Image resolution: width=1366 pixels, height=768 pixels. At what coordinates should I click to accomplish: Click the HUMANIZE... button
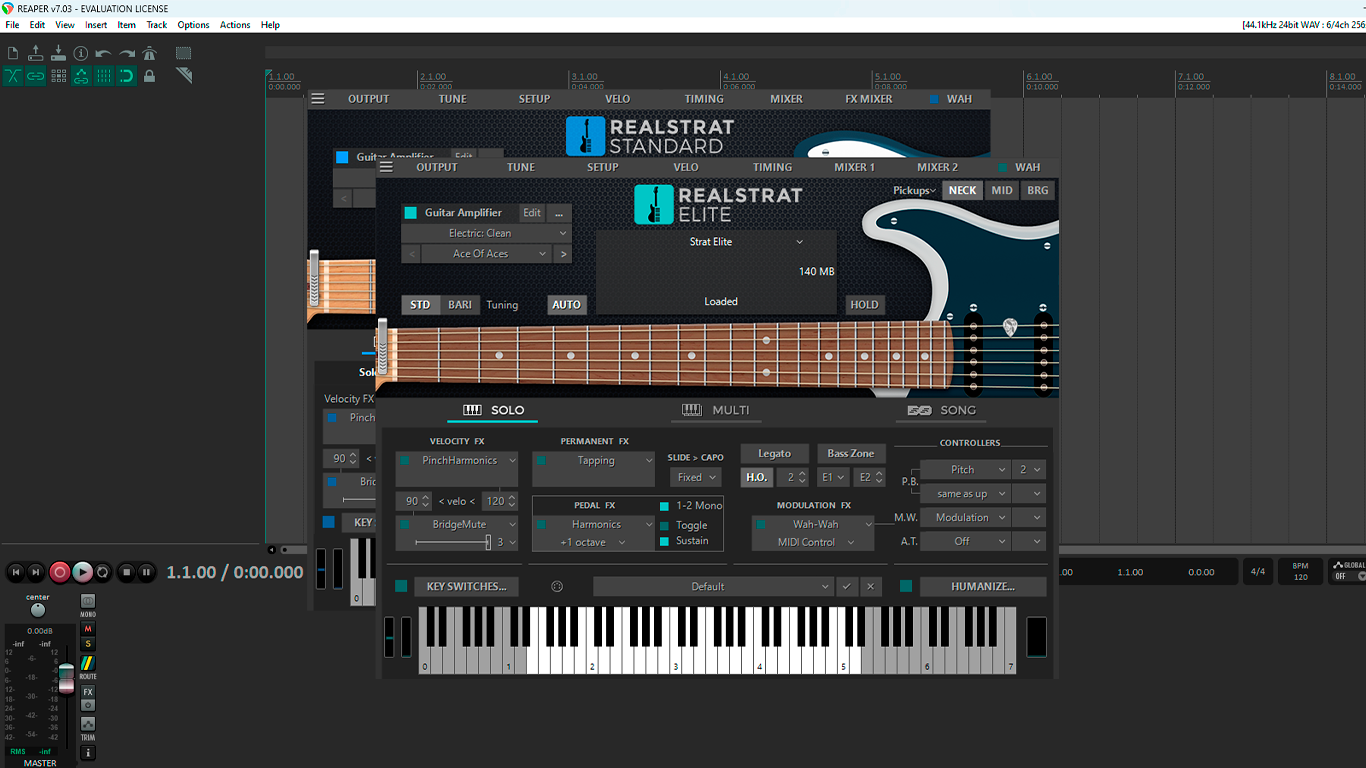click(983, 587)
